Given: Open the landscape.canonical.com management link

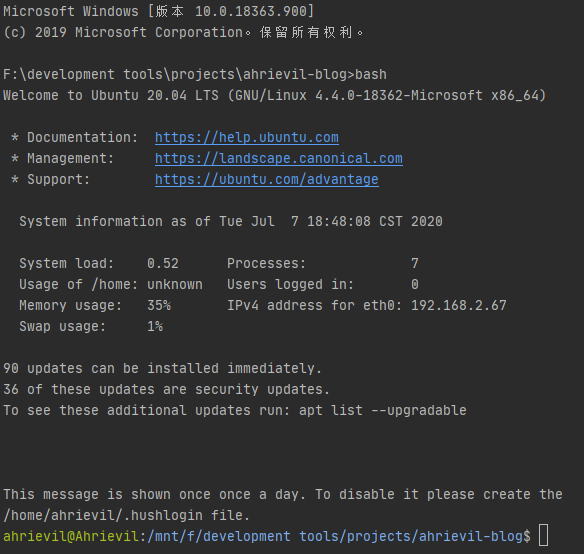Looking at the screenshot, I should pos(279,158).
